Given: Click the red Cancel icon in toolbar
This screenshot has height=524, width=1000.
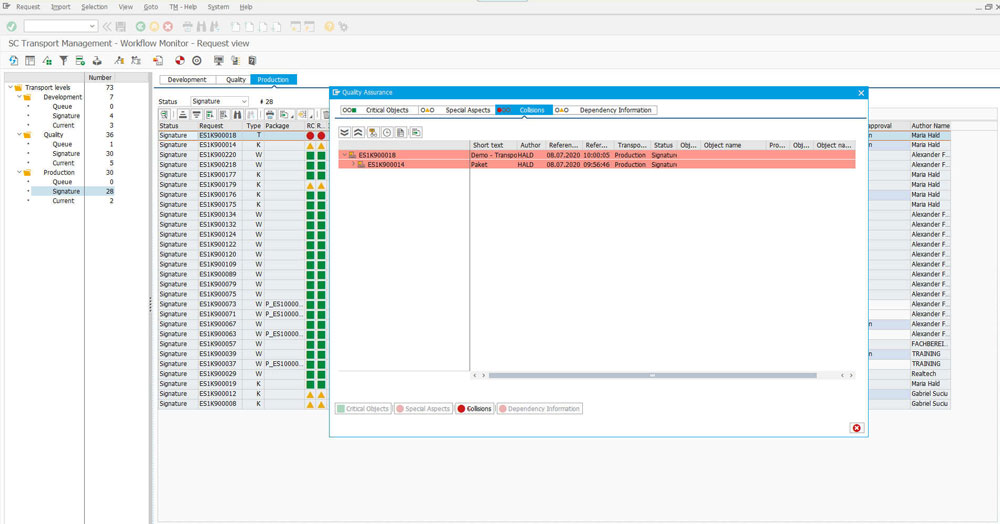Looking at the screenshot, I should pyautogui.click(x=168, y=26).
